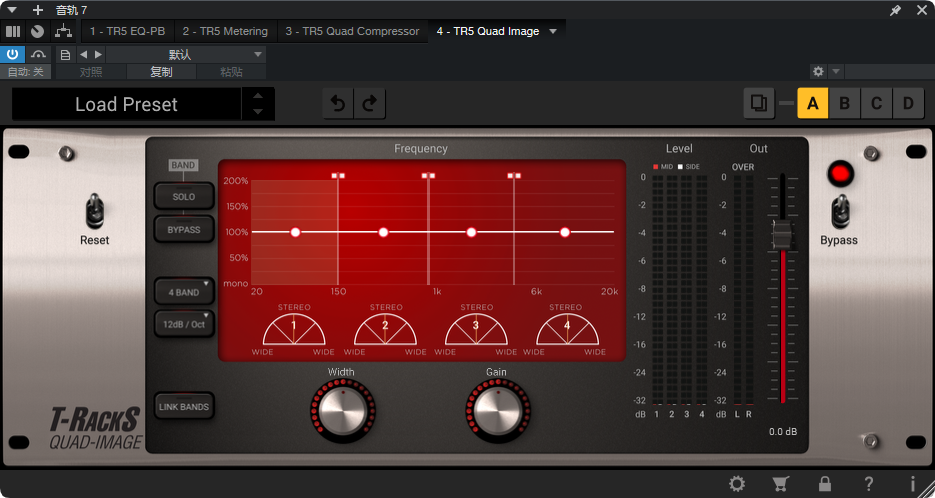Select snapshot C

pyautogui.click(x=876, y=104)
